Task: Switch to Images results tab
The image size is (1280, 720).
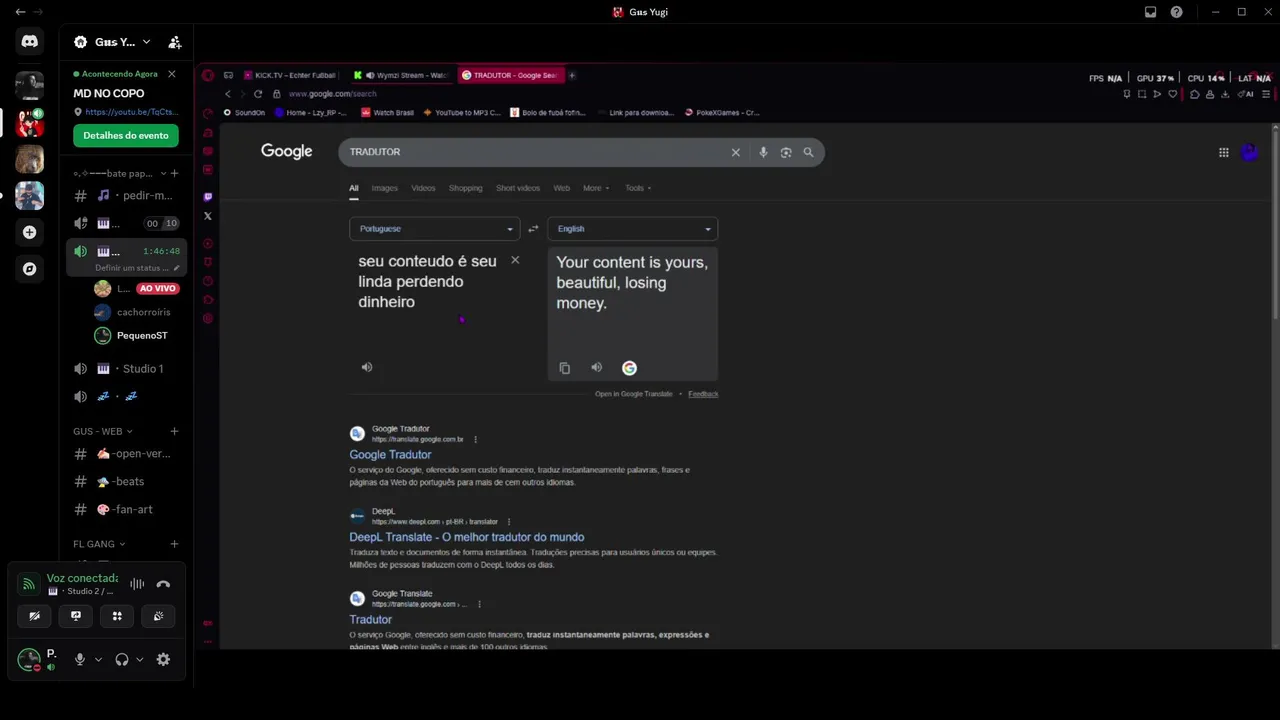Action: point(384,188)
